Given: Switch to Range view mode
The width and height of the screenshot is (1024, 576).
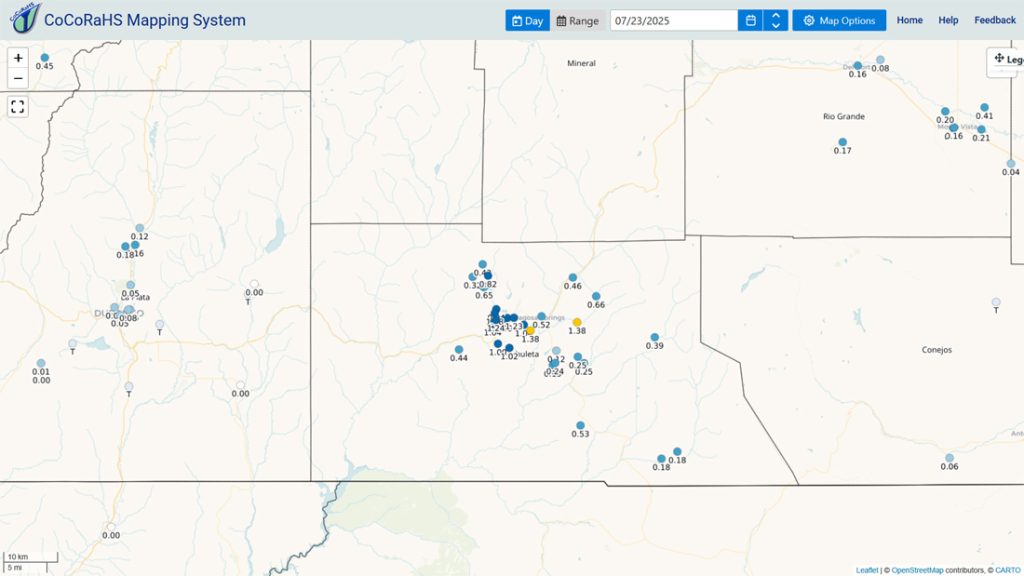Looking at the screenshot, I should tap(577, 20).
